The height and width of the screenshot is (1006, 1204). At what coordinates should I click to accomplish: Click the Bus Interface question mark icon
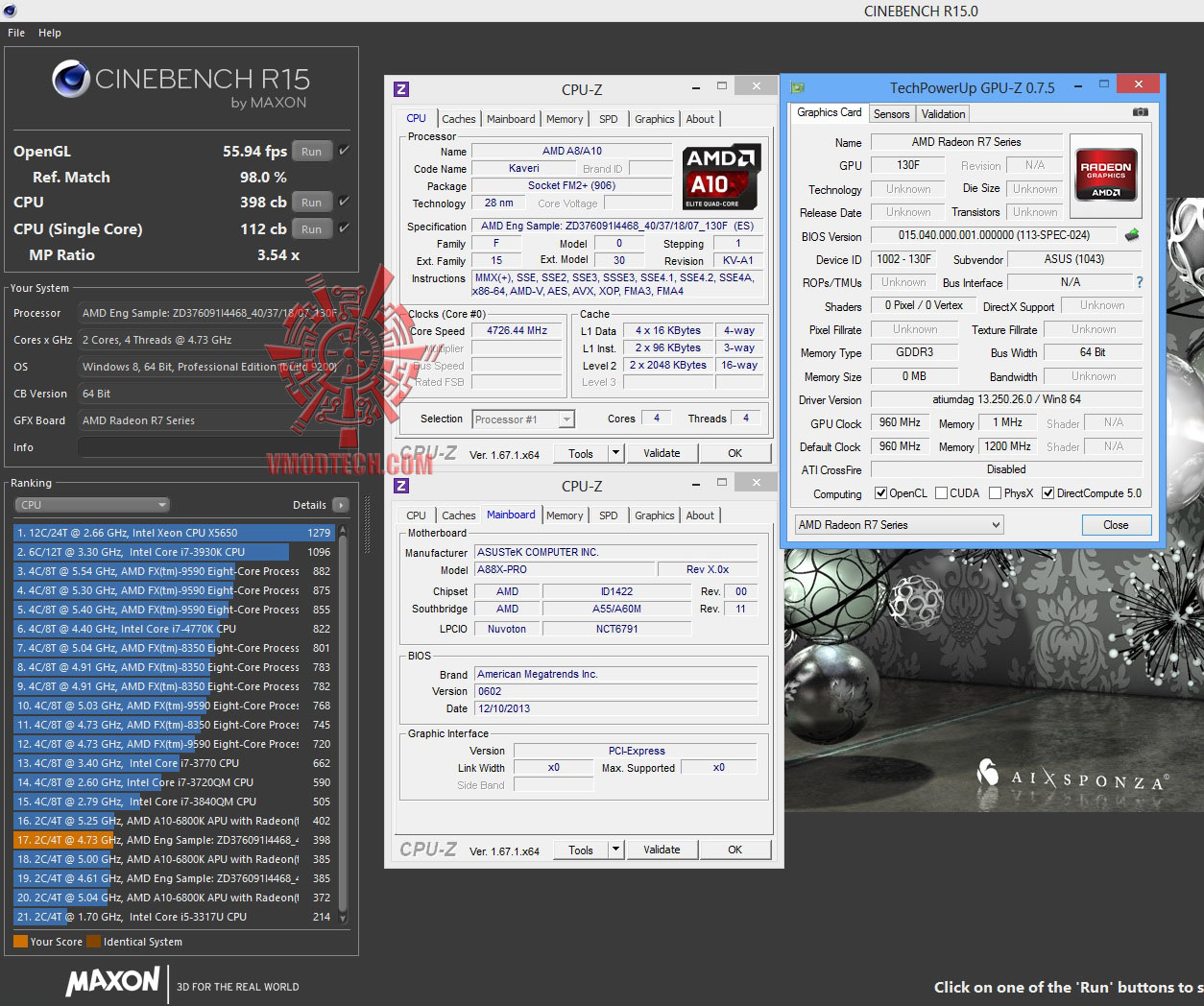point(1140,282)
